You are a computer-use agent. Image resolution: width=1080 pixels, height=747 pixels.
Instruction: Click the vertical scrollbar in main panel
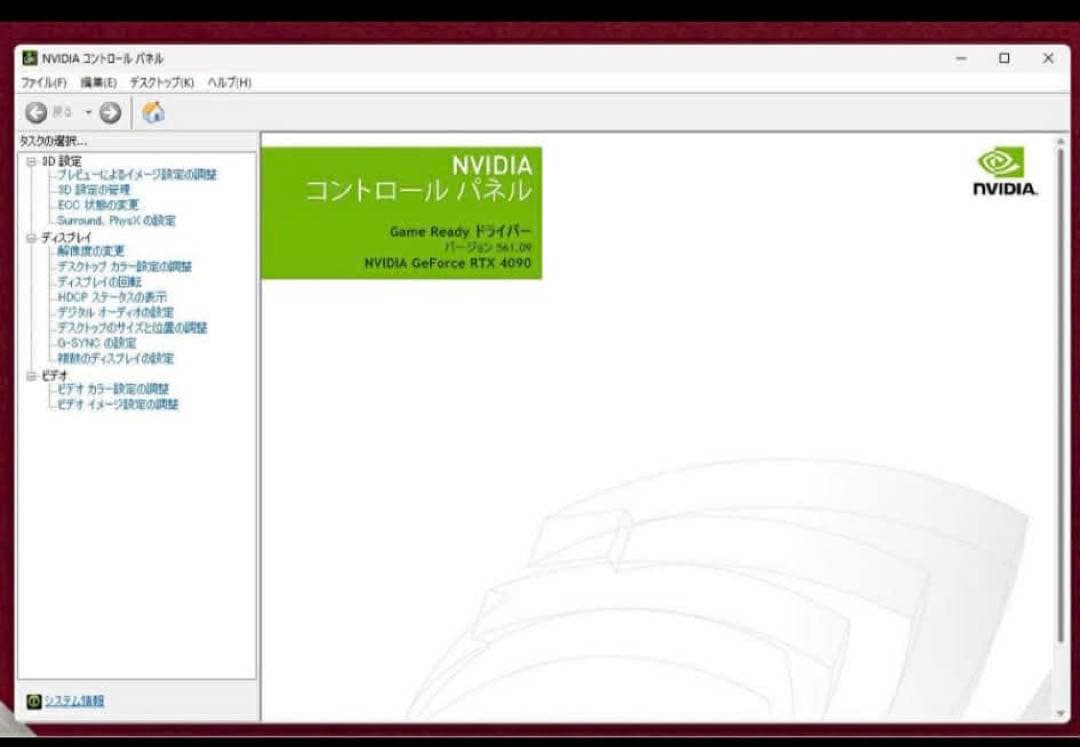pos(1061,400)
